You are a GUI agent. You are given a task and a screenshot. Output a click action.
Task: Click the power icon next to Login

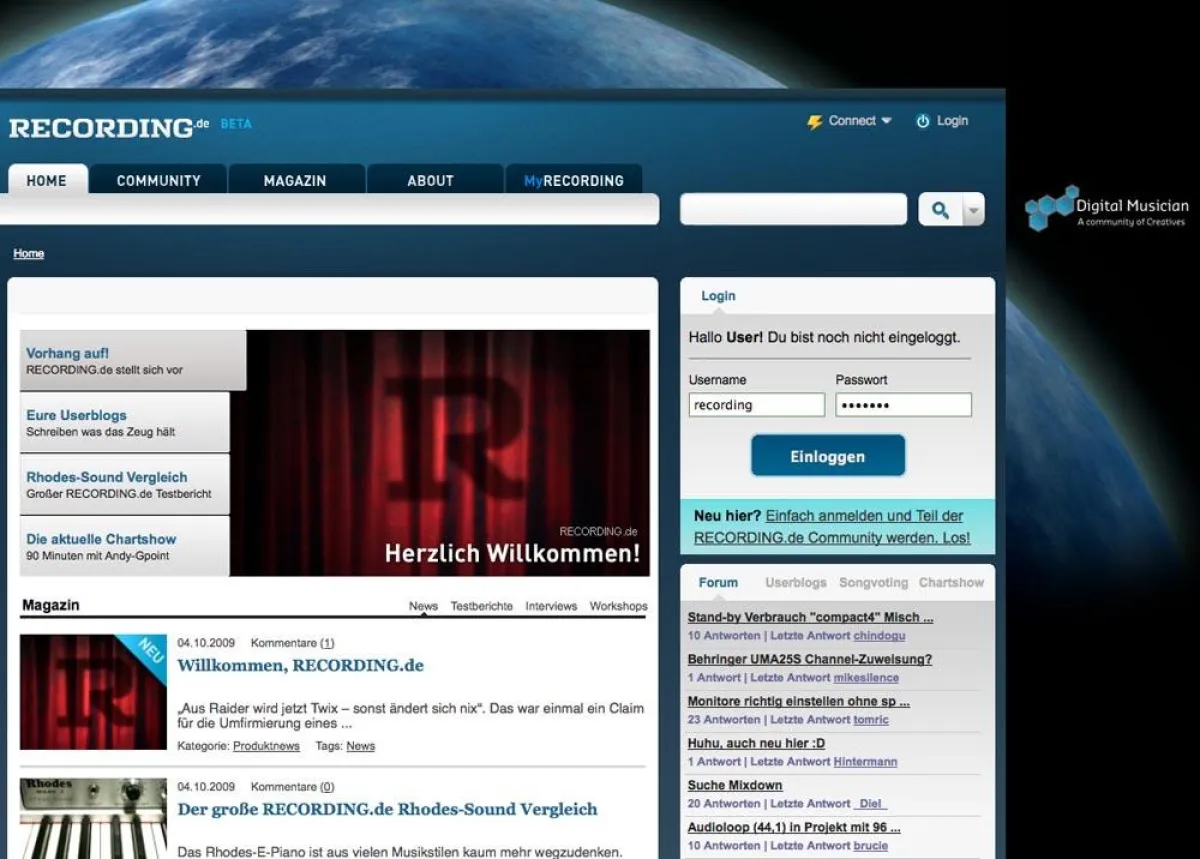point(921,120)
